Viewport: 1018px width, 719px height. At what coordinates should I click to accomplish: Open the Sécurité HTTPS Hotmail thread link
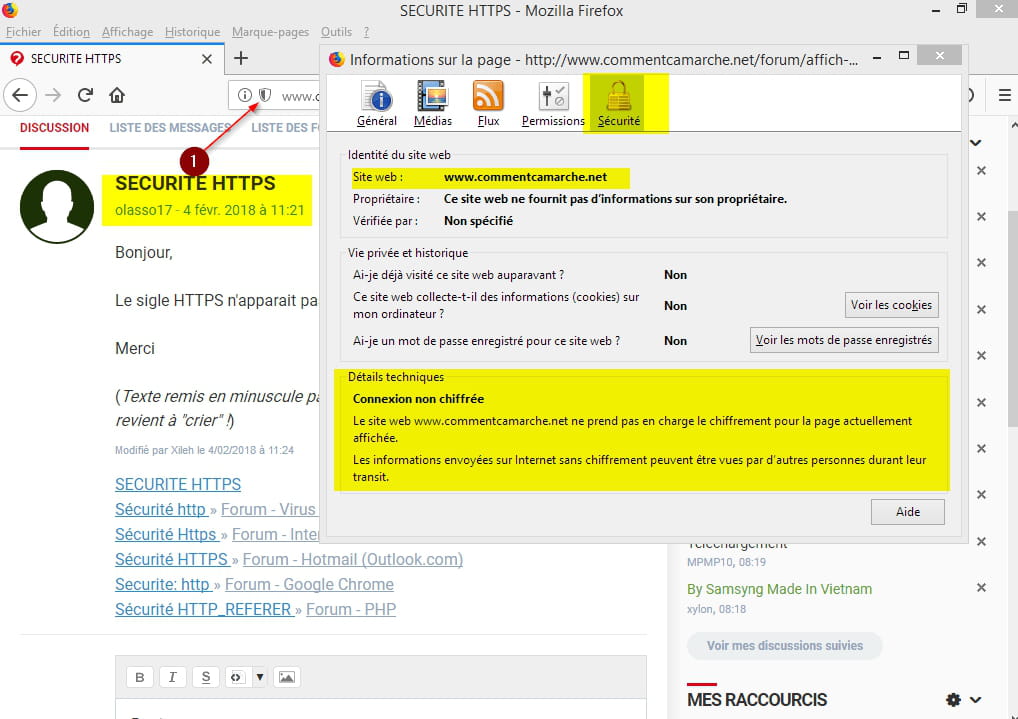[172, 560]
